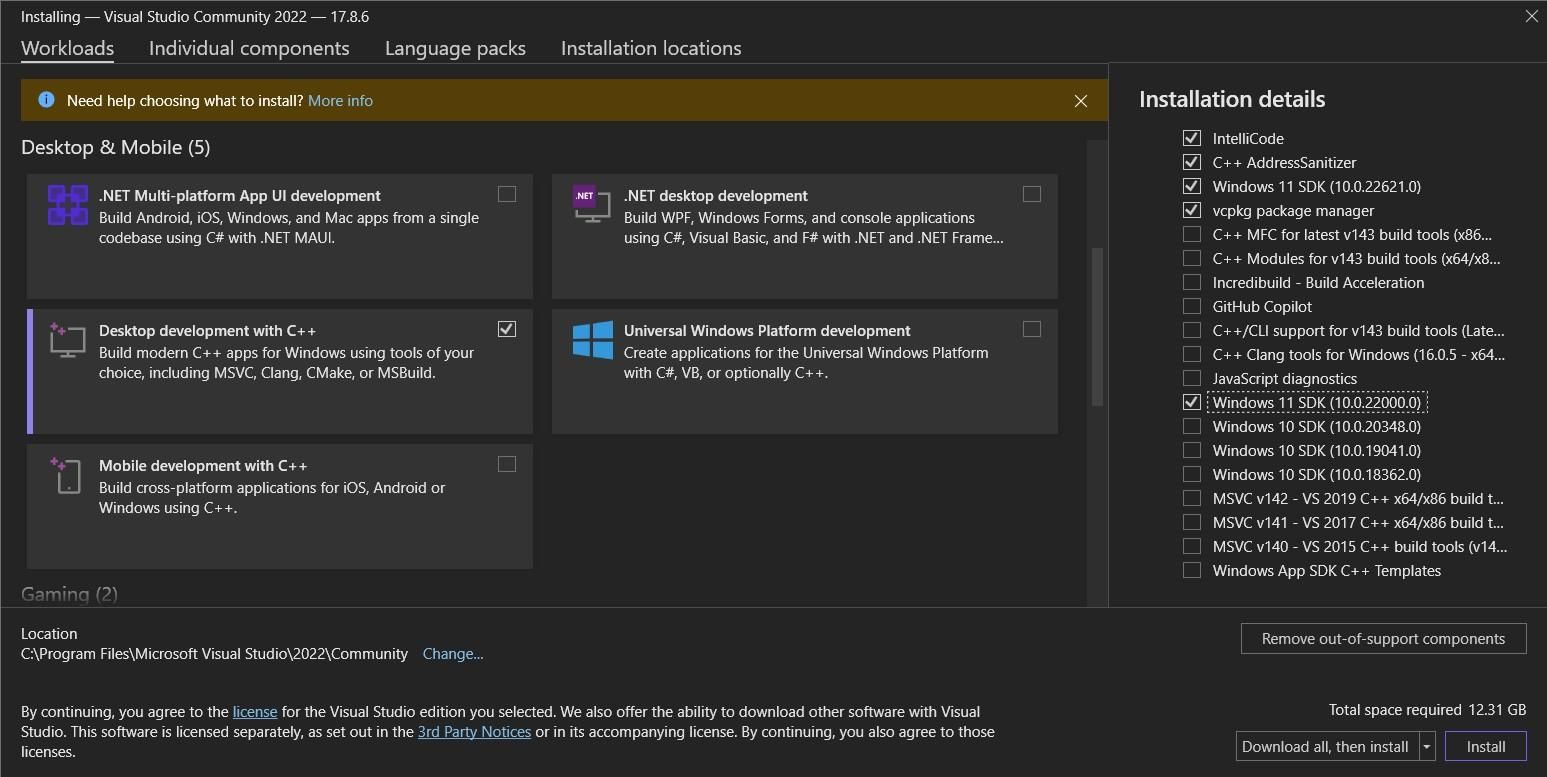Check the .NET desktop development workload

(1032, 194)
